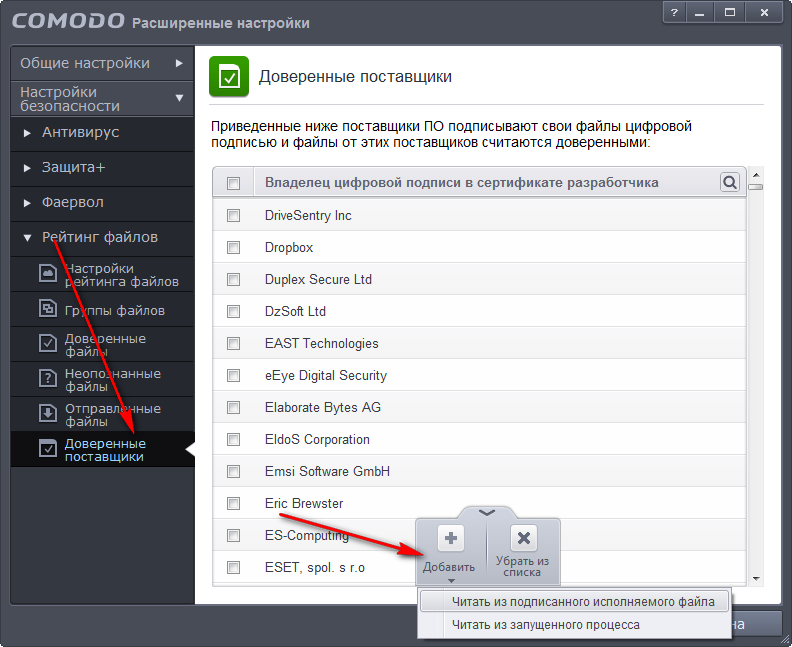792x647 pixels.
Task: Expand the Defense+ (Защита+) tree item
Action: pos(27,168)
